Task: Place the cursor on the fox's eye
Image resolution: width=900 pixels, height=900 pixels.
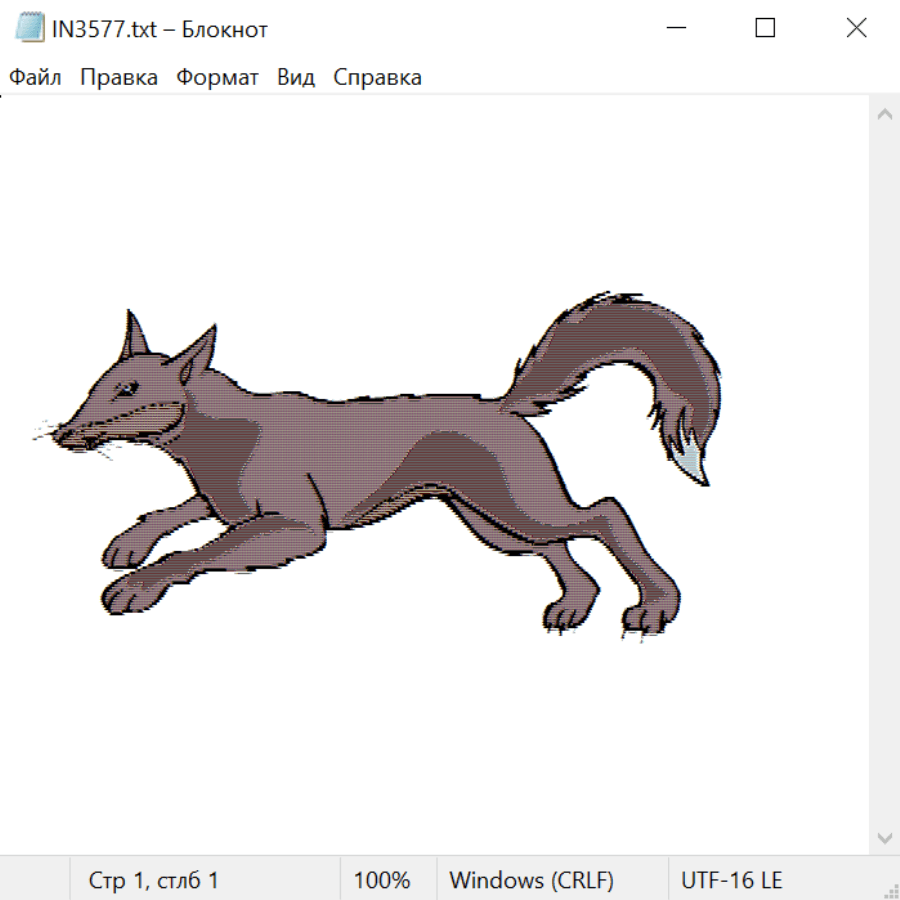Action: (125, 389)
